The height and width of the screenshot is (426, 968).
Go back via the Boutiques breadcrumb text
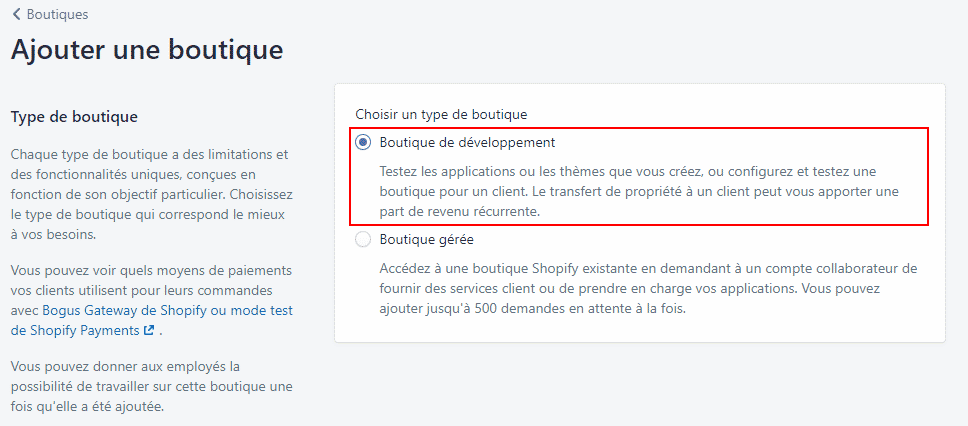coord(57,14)
